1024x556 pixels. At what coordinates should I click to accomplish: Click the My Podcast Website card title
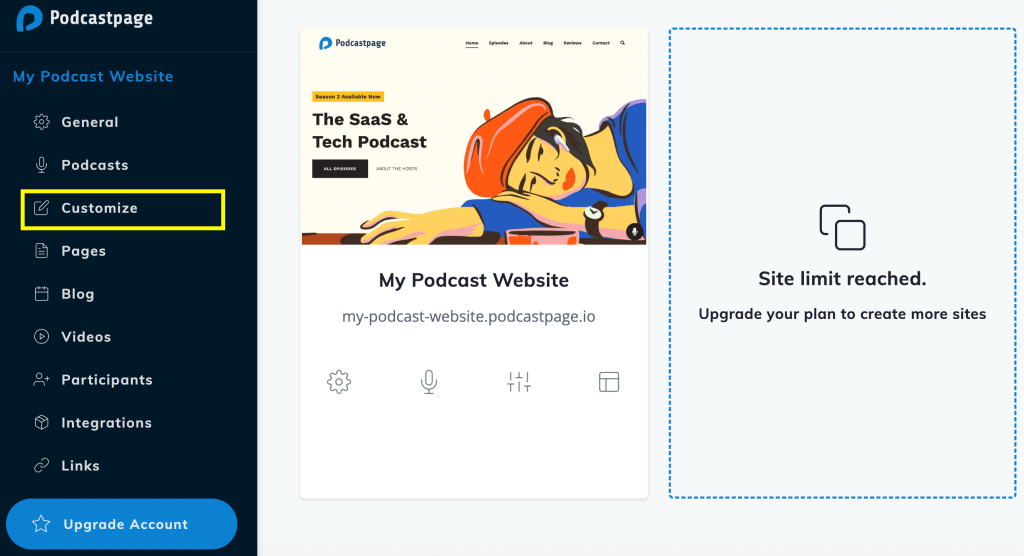(x=474, y=280)
